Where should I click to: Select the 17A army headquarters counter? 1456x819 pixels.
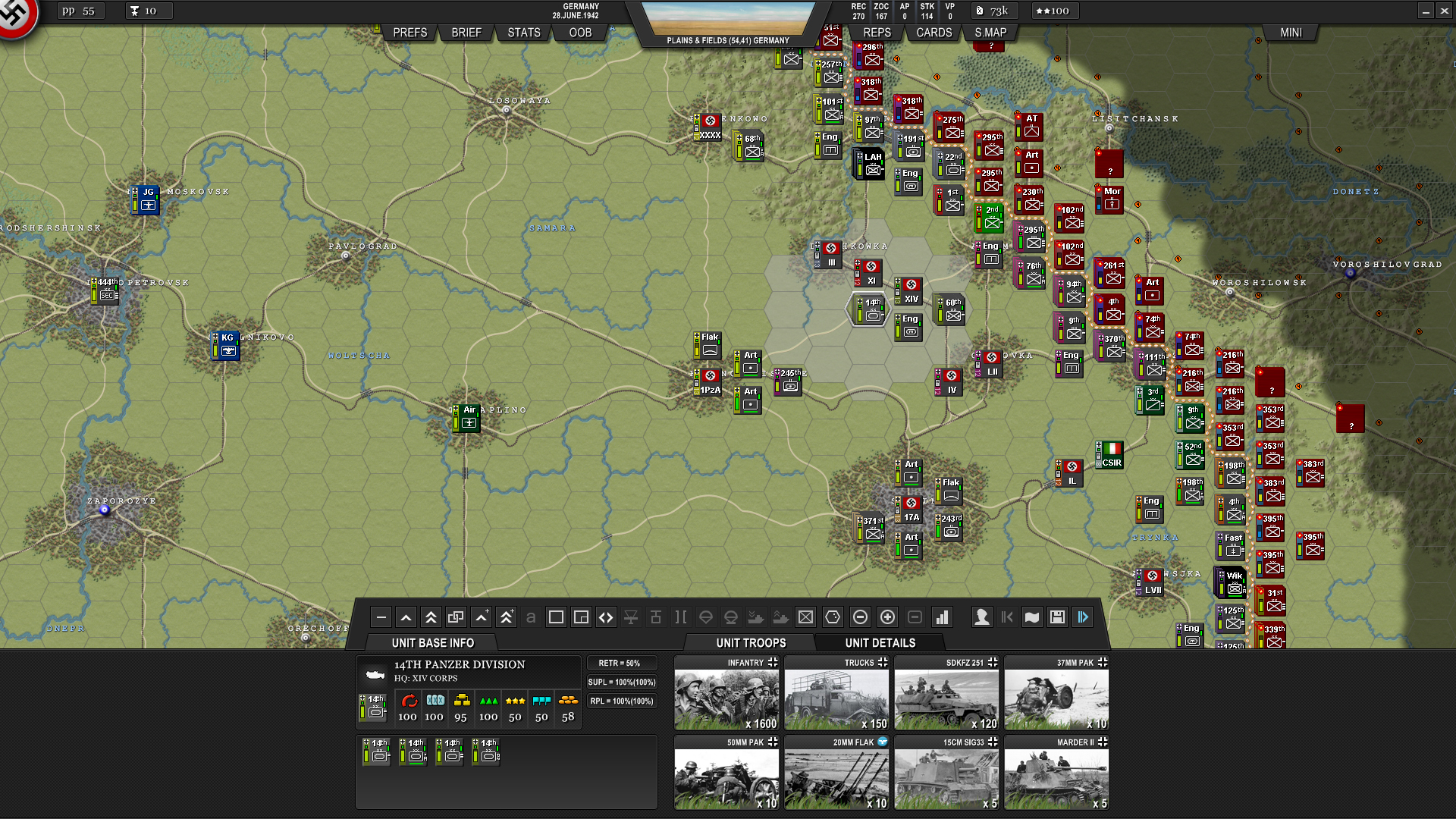(908, 510)
